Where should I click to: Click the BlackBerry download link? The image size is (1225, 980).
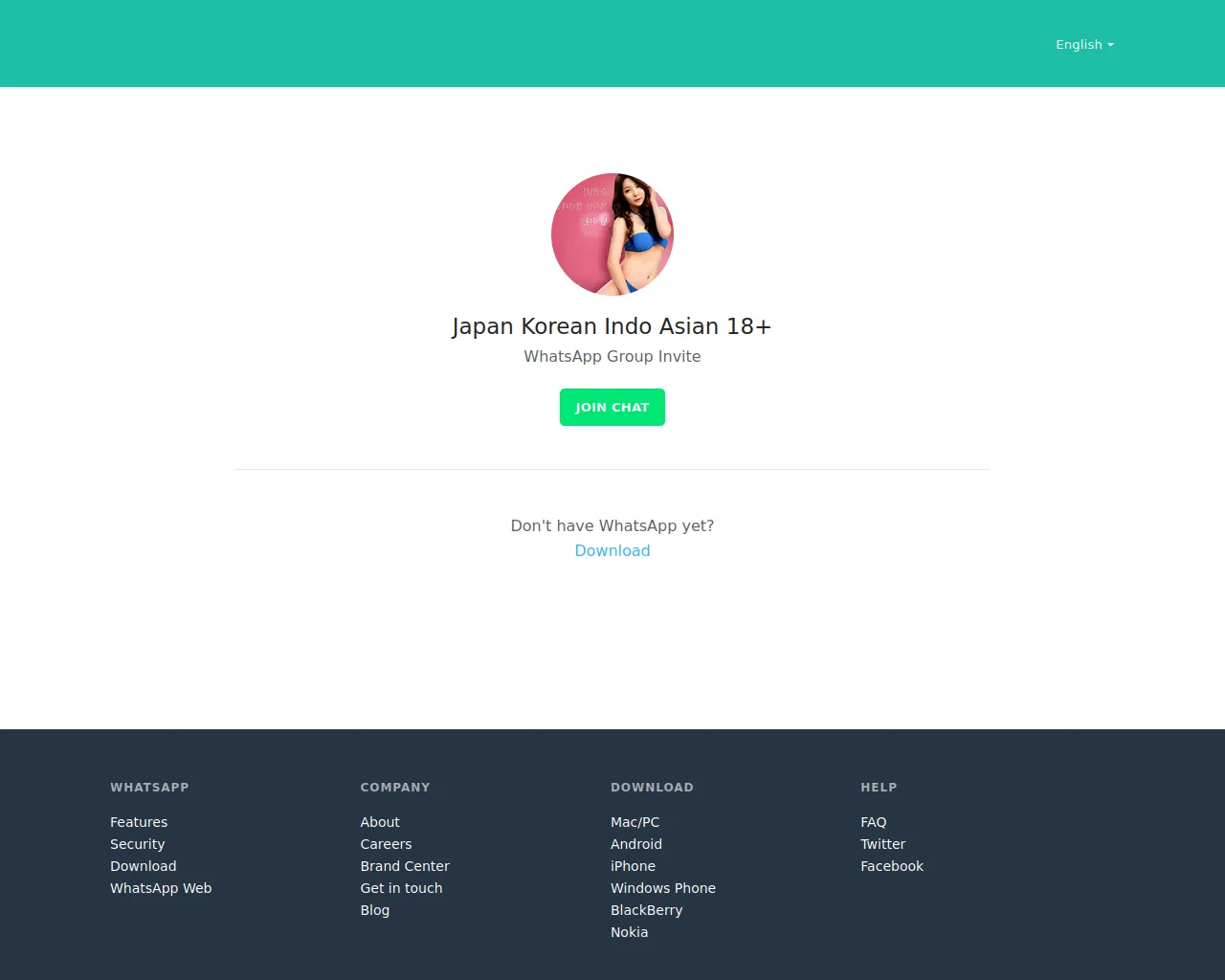click(647, 910)
